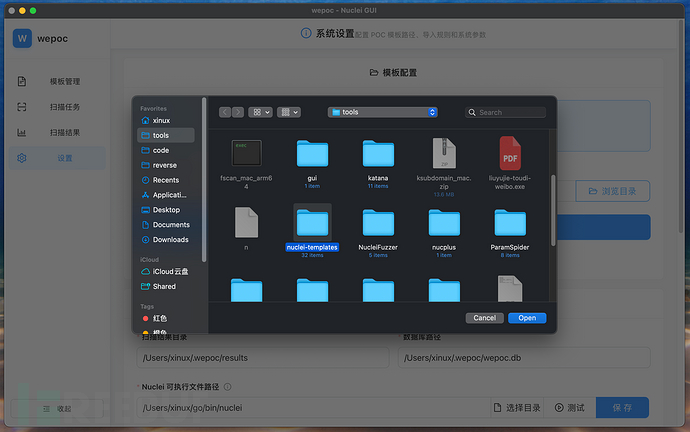Select the ParamSpider folder
The width and height of the screenshot is (690, 432).
coord(510,223)
